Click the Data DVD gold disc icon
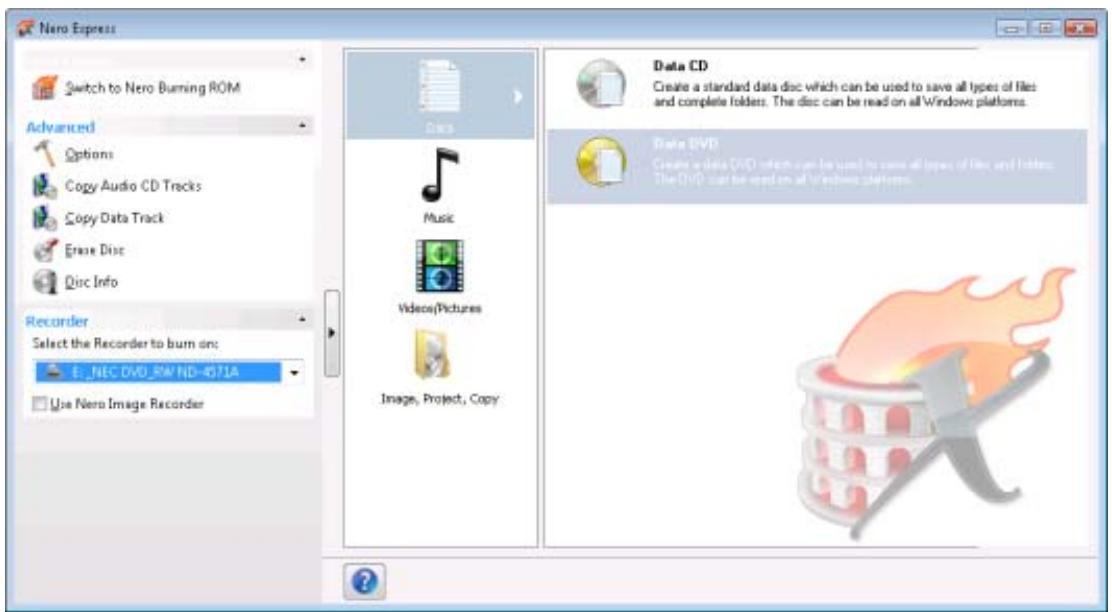 [x=601, y=162]
